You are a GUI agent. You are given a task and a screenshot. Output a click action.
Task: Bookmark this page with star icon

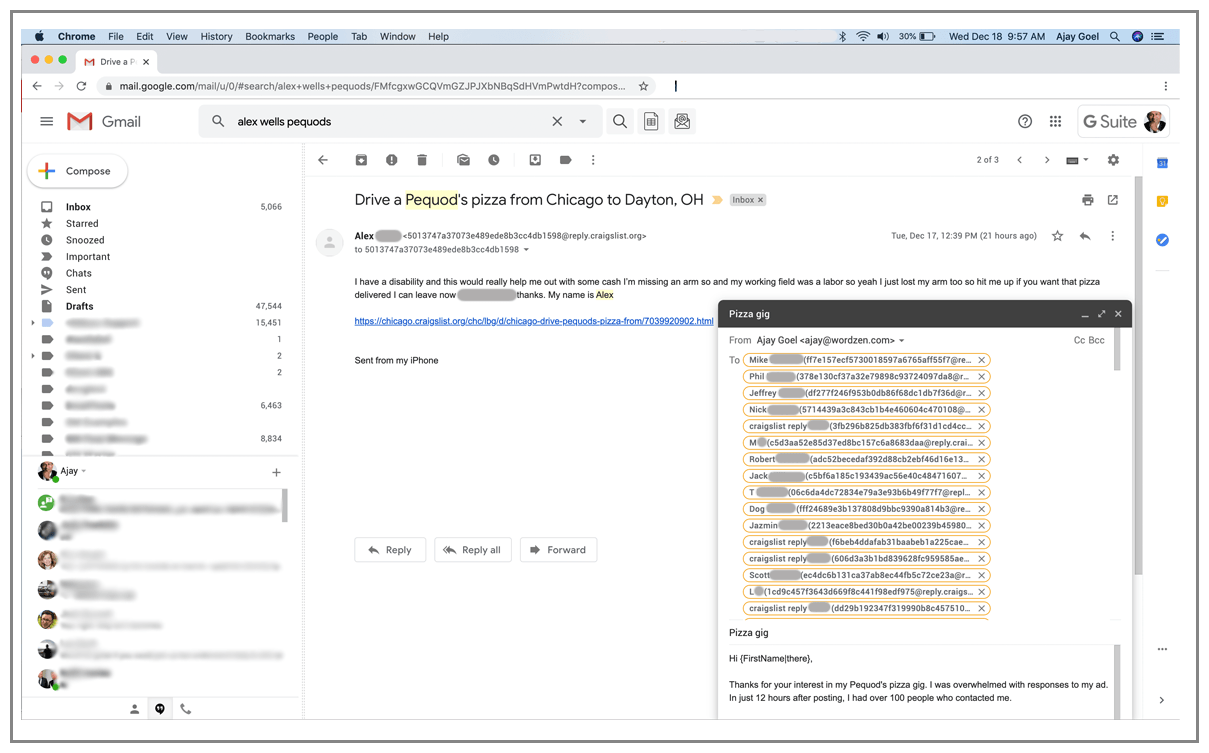[644, 86]
